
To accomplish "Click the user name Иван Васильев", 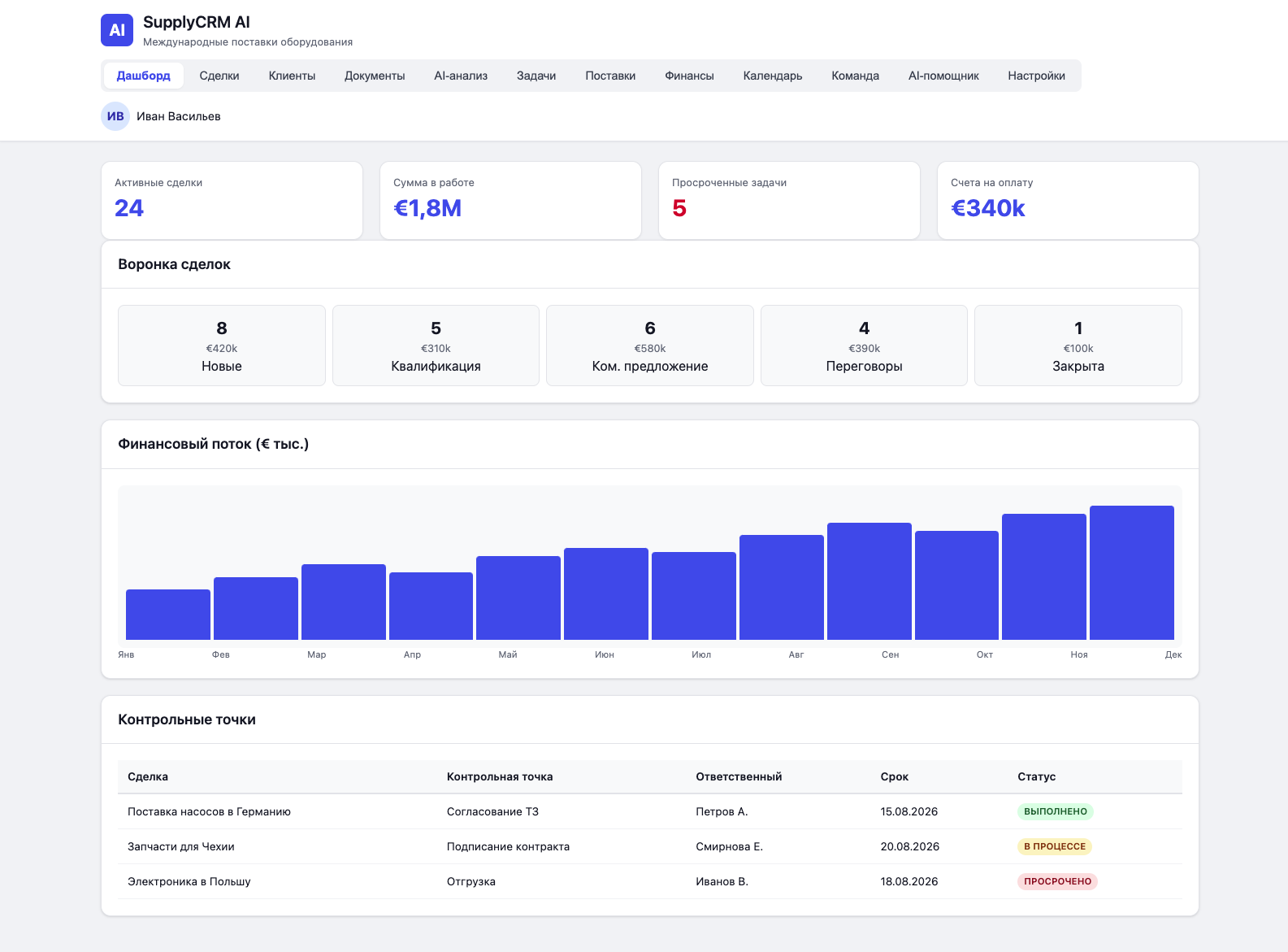I will click(x=179, y=116).
